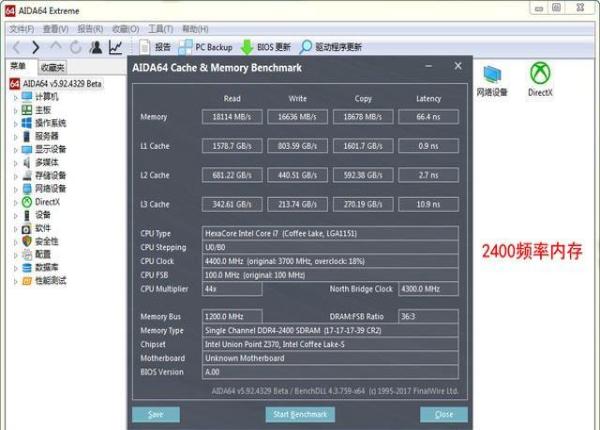Click the back navigation arrow
Screen dimensions: 600x430
16,47
